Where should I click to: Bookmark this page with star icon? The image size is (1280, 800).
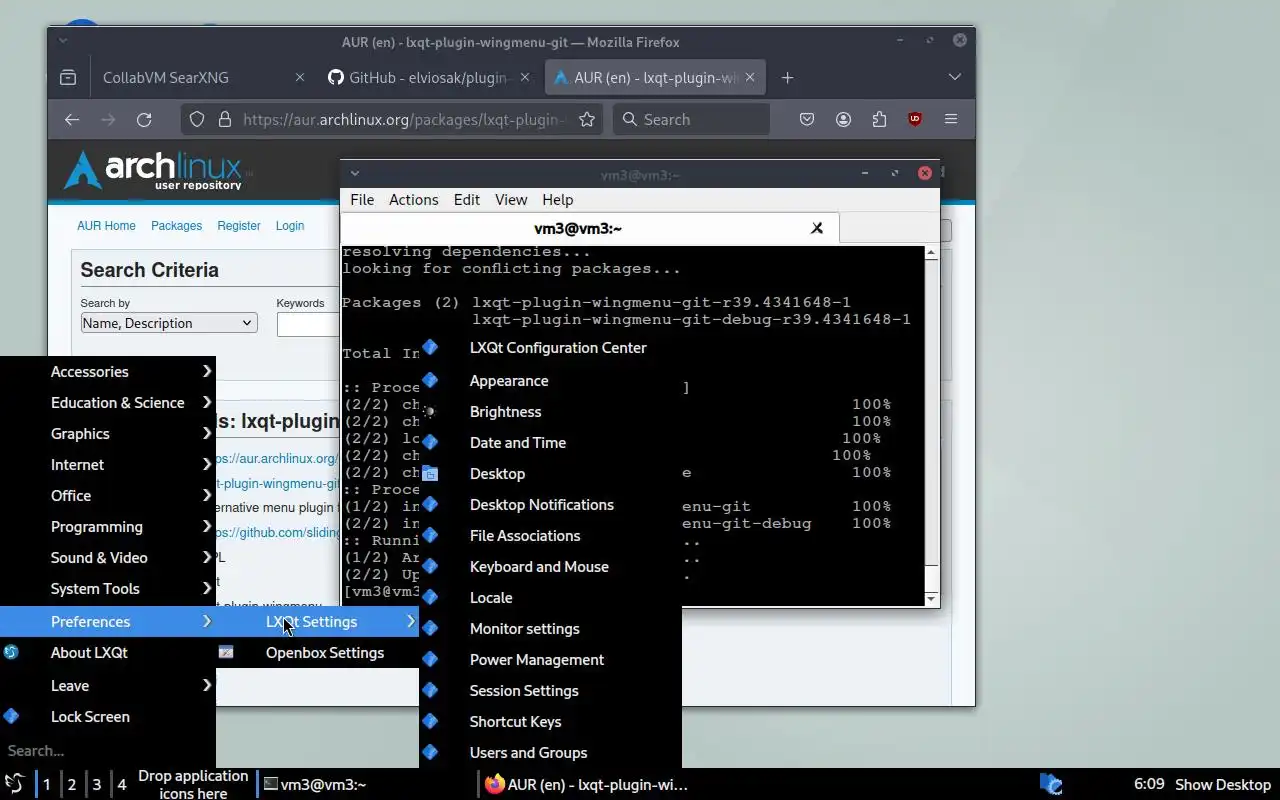[x=587, y=119]
